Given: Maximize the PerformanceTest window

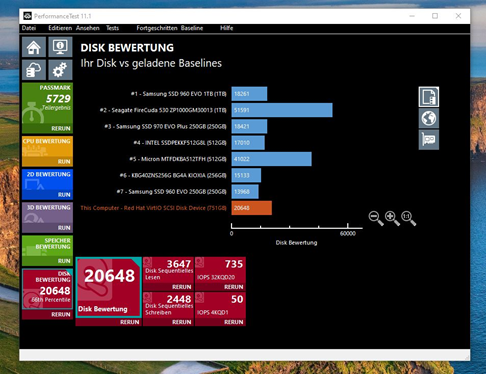Looking at the screenshot, I should pyautogui.click(x=435, y=16).
